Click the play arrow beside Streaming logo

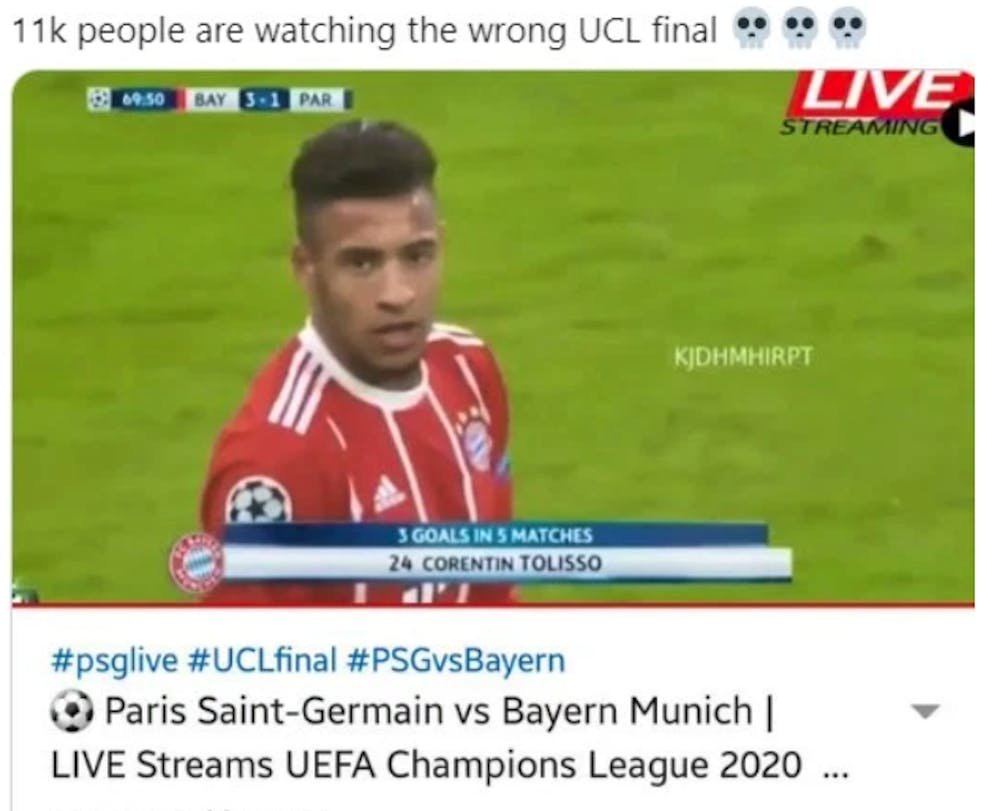pyautogui.click(x=960, y=126)
